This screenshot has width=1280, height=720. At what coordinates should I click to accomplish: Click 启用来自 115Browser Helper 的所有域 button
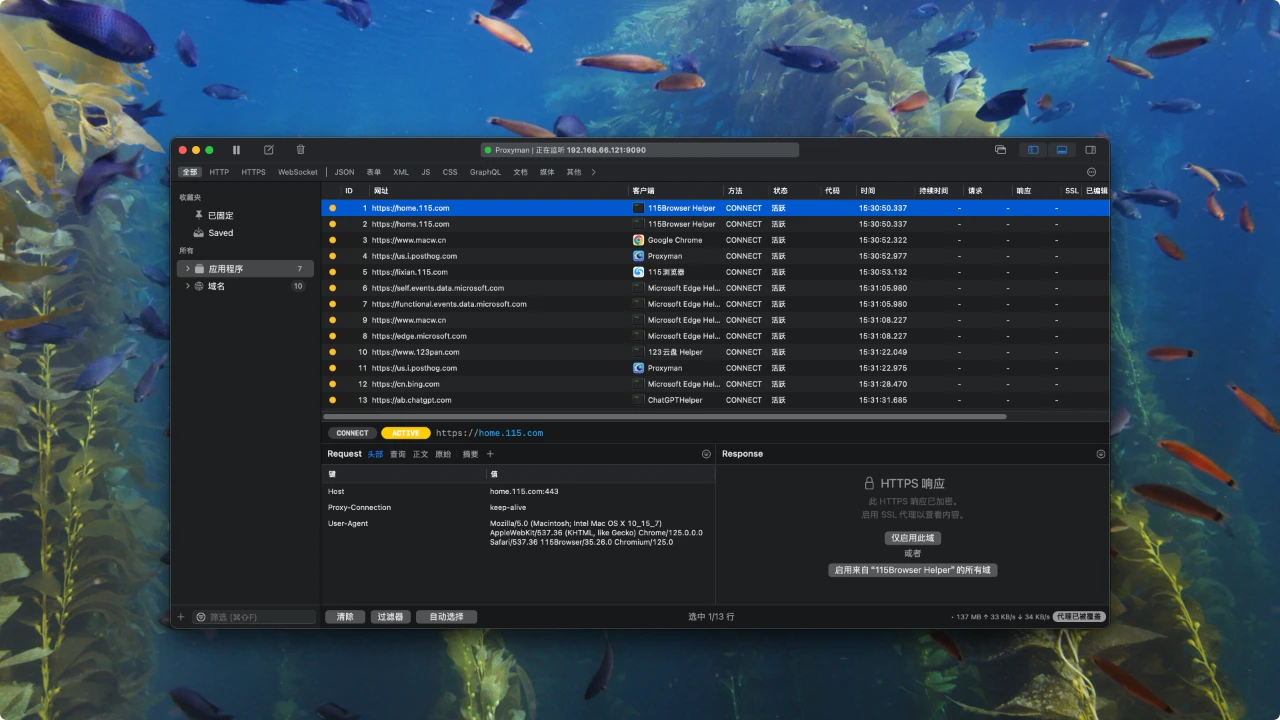pos(912,570)
